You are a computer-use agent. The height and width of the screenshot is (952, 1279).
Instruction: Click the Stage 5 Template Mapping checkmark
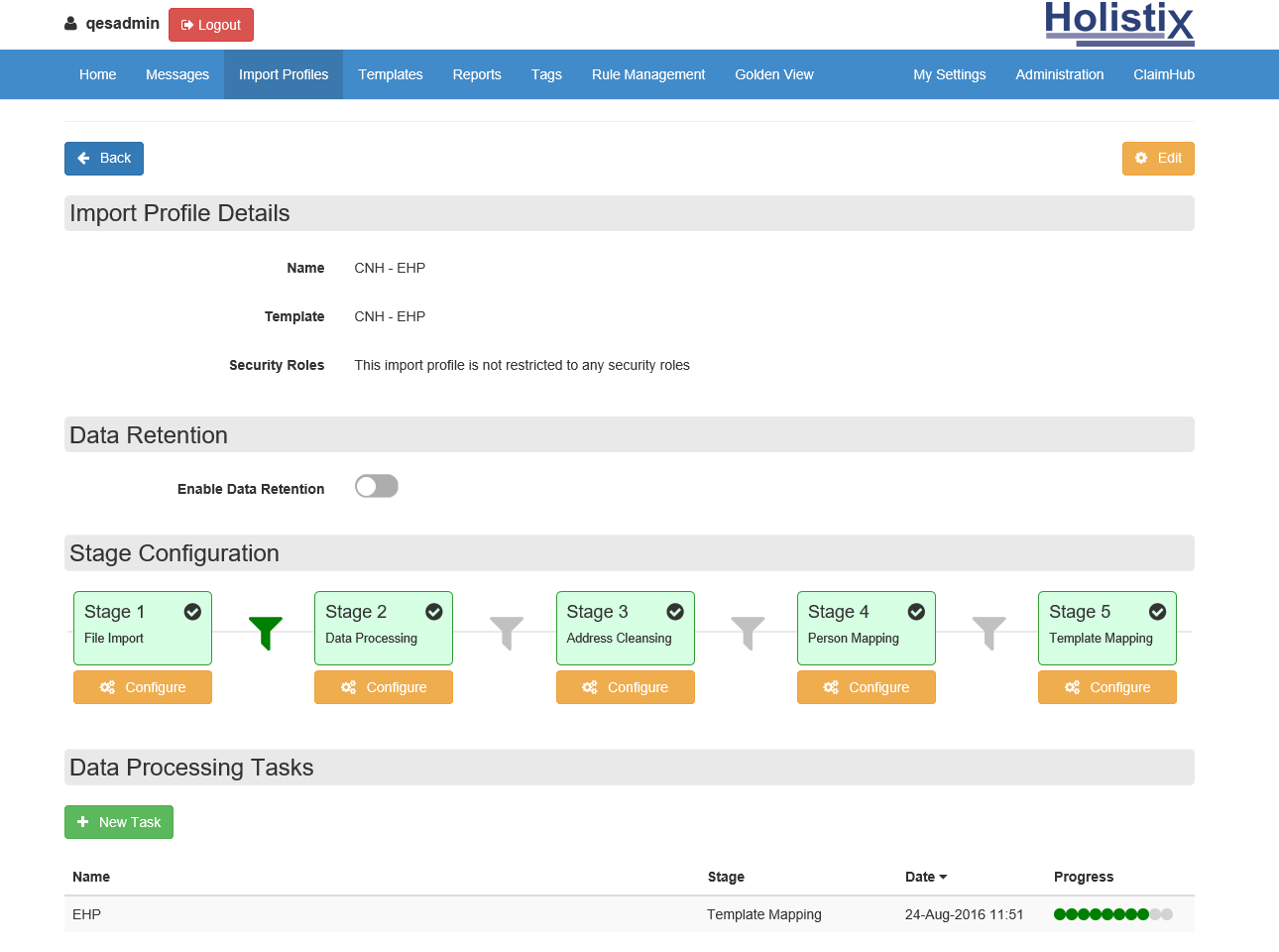[x=1157, y=612]
